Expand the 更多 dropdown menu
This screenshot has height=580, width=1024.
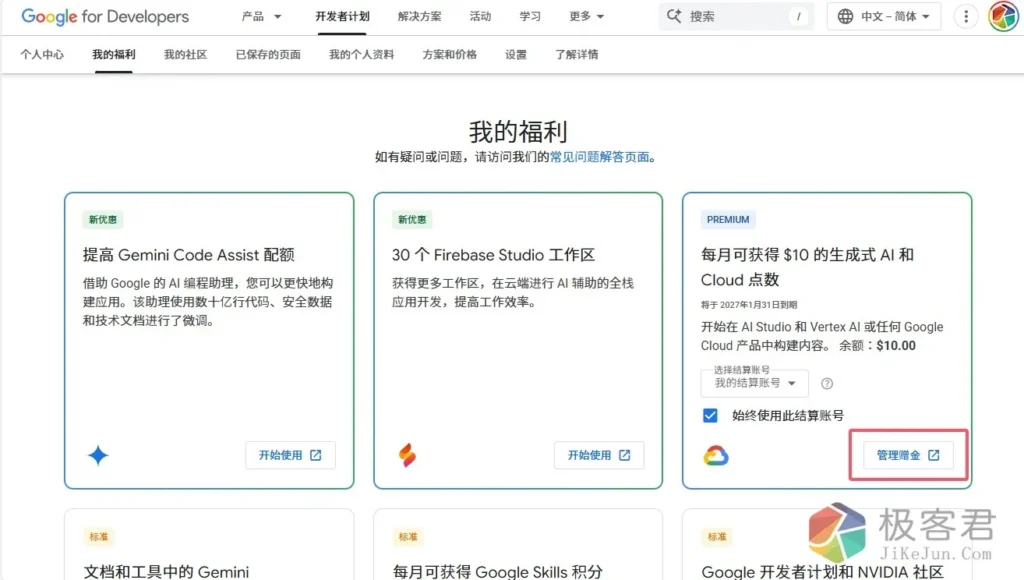(587, 17)
